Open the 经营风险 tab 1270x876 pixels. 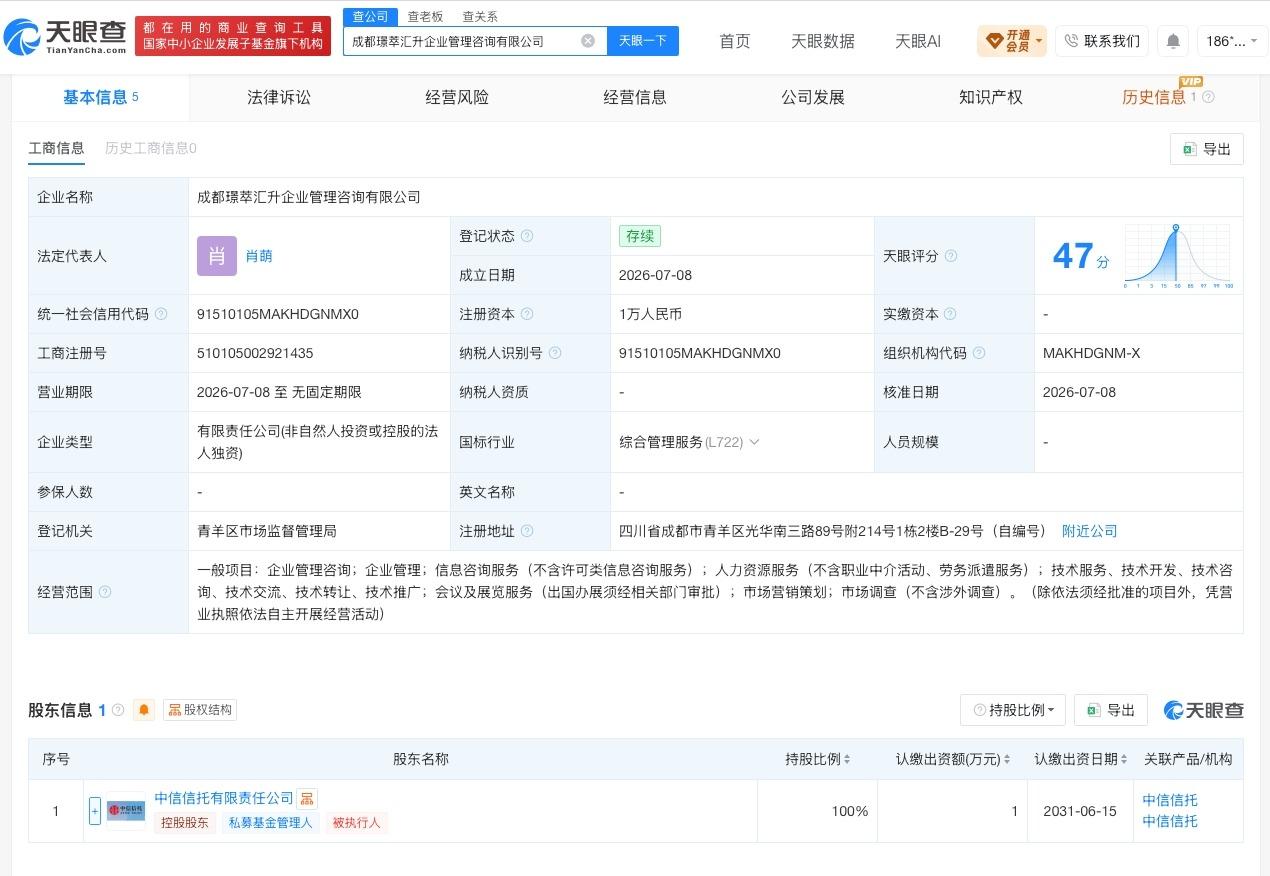tap(457, 97)
